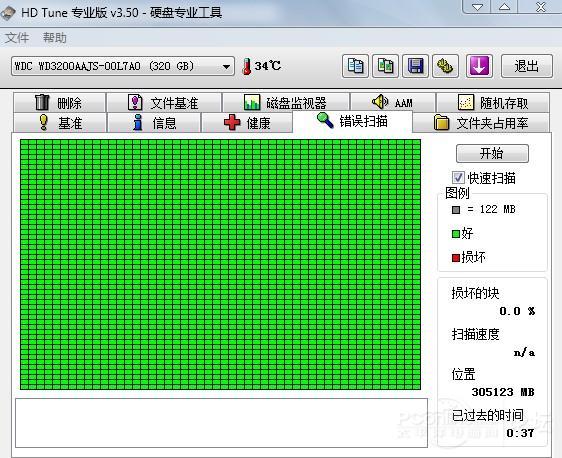This screenshot has height=458, width=562.
Task: Click the HD Tune title bar icon
Action: click(8, 13)
